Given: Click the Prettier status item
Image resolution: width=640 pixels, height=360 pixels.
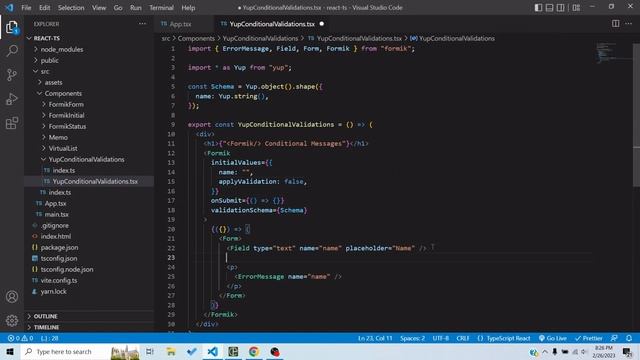Looking at the screenshot, I should click(x=589, y=338).
